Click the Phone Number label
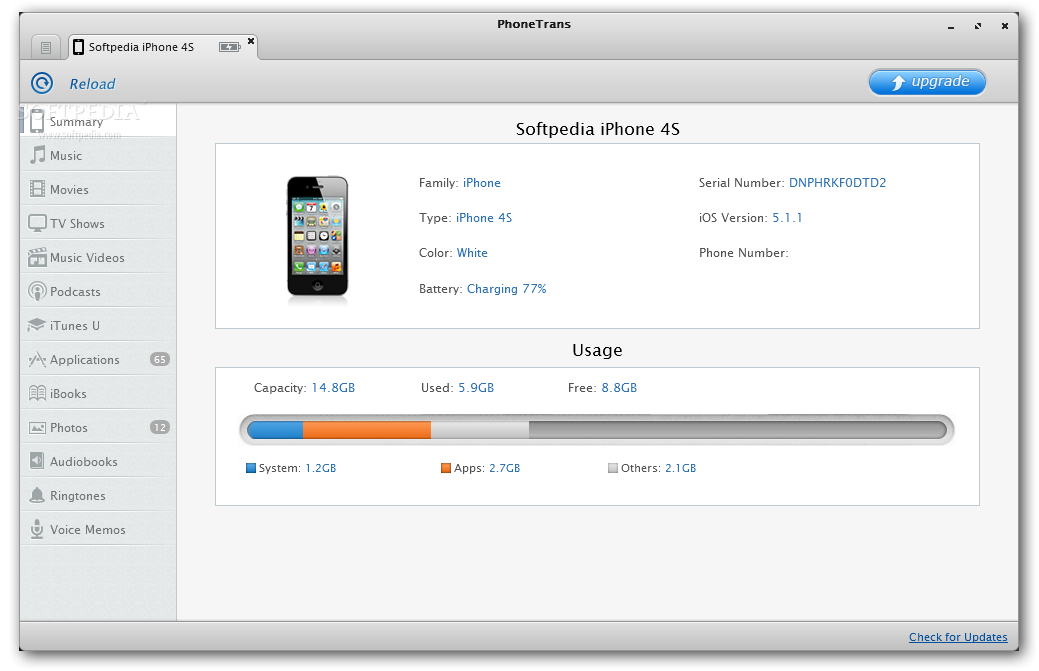The width and height of the screenshot is (1039, 671). [743, 253]
